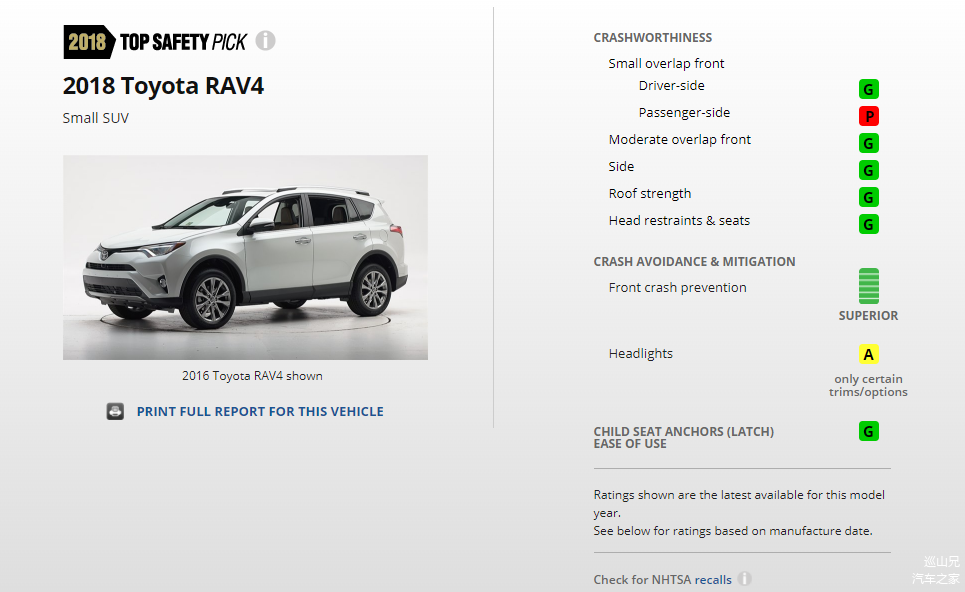Click the Toyota RAV4 vehicle photo
Screen dimensions: 965x592
click(245, 257)
